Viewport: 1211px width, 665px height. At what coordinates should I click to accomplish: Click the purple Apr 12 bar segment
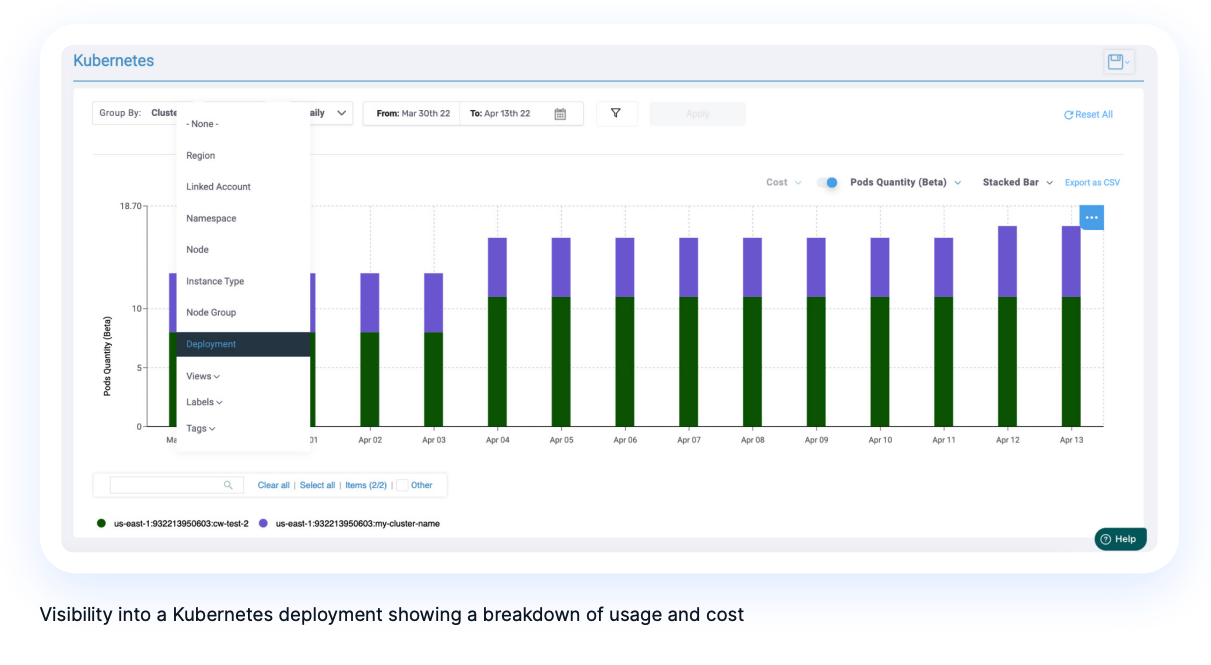[1007, 261]
